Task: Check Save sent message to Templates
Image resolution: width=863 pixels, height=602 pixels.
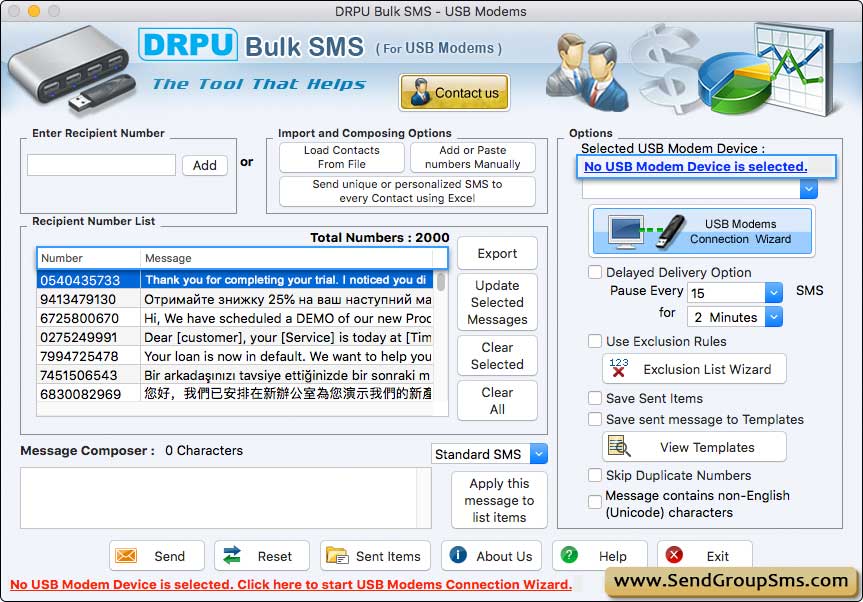Action: click(595, 419)
